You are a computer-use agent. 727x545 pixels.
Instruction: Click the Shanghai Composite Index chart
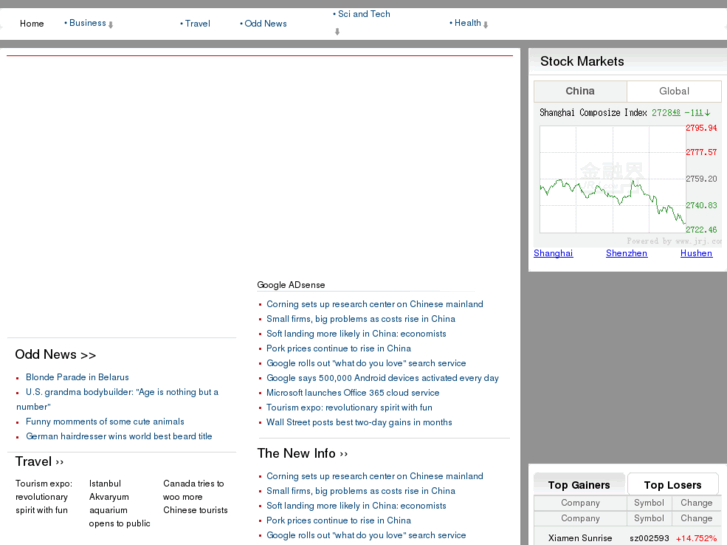(x=630, y=178)
